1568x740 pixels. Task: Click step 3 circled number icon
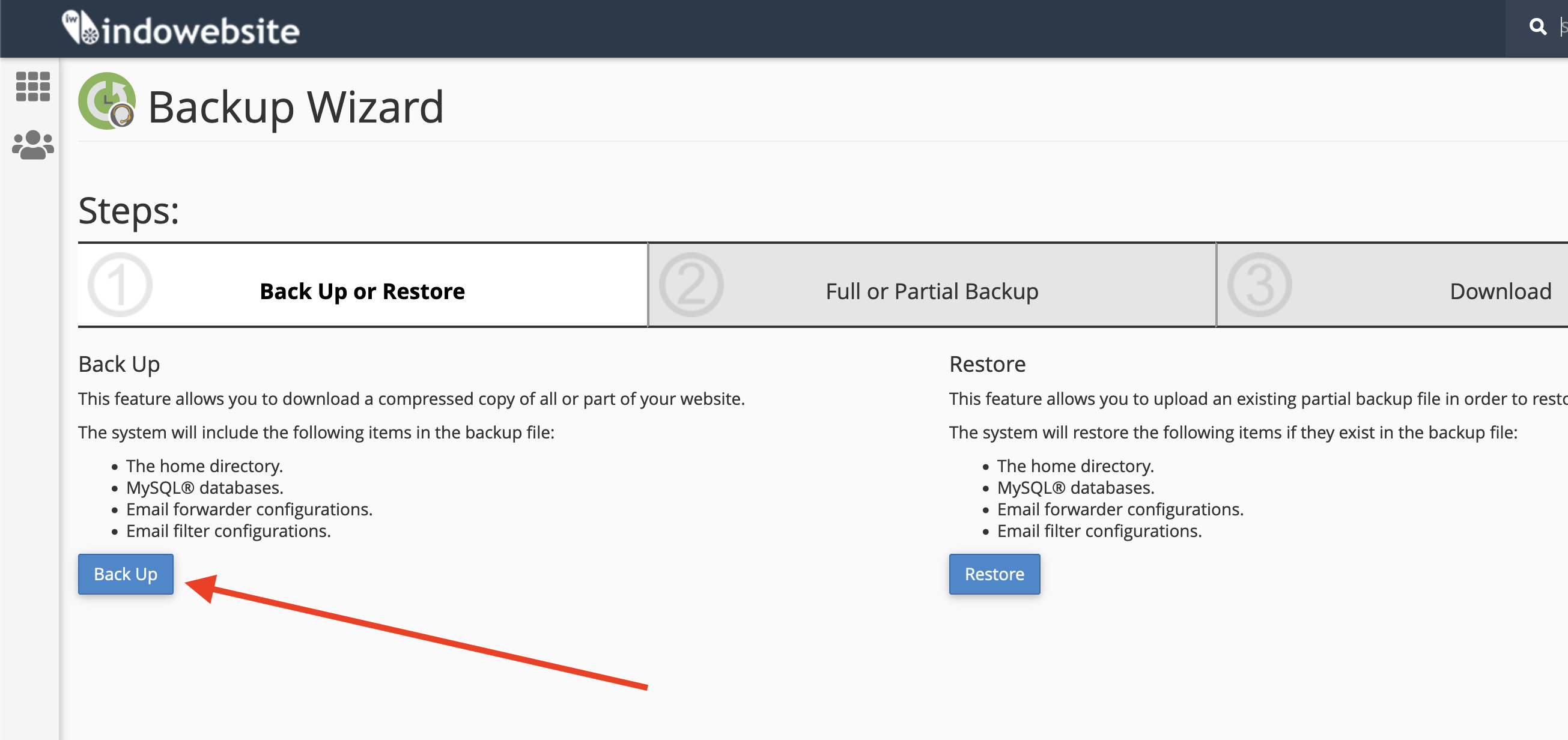click(1259, 285)
